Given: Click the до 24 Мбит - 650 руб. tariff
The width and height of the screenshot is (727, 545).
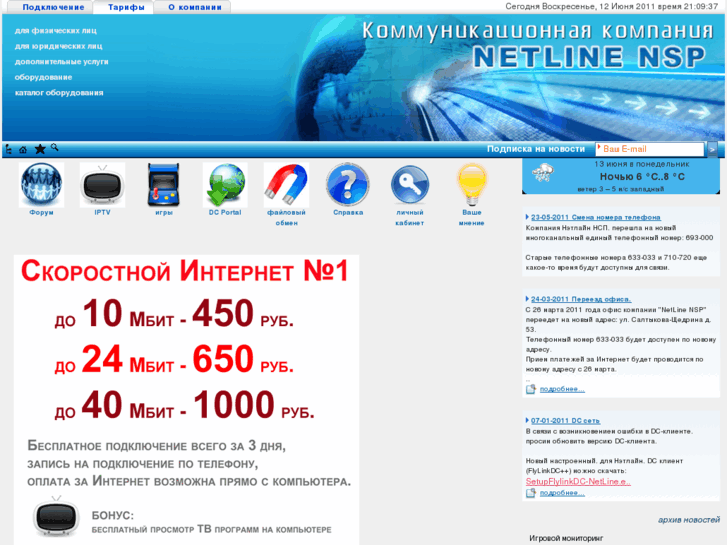Looking at the screenshot, I should pos(174,359).
